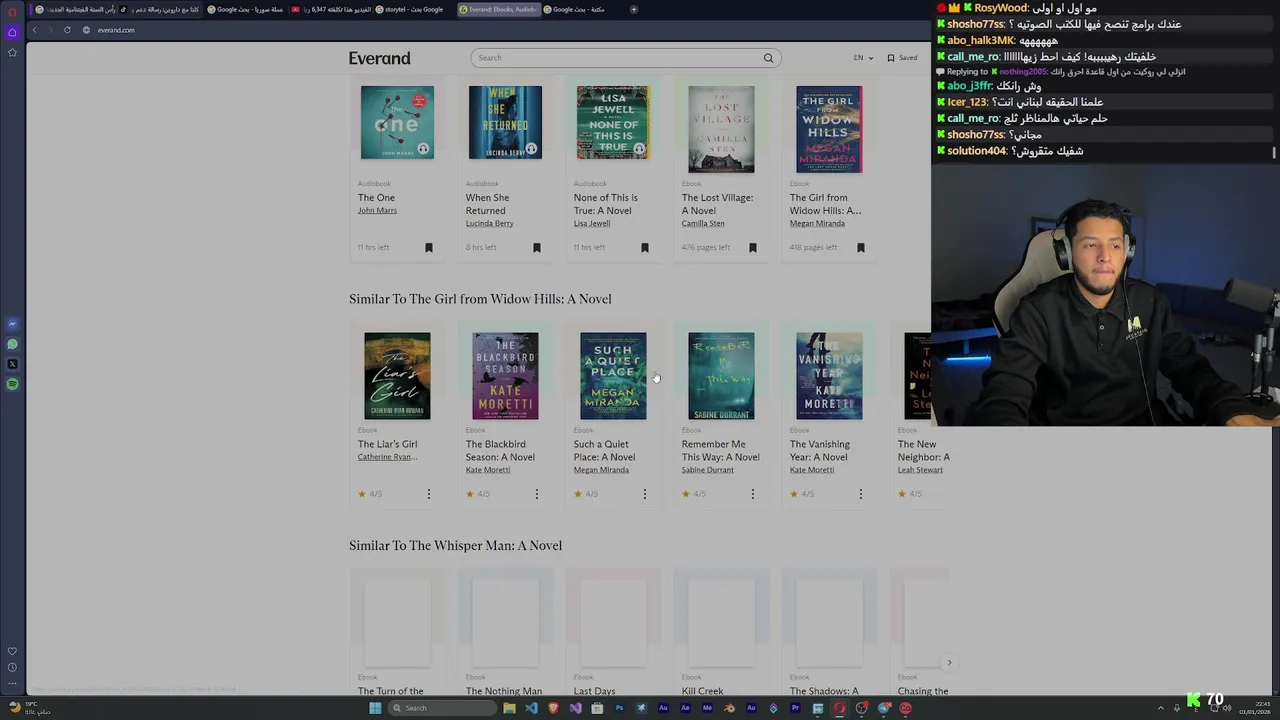Go to the Everand home logo
This screenshot has height=720, width=1280.
380,58
